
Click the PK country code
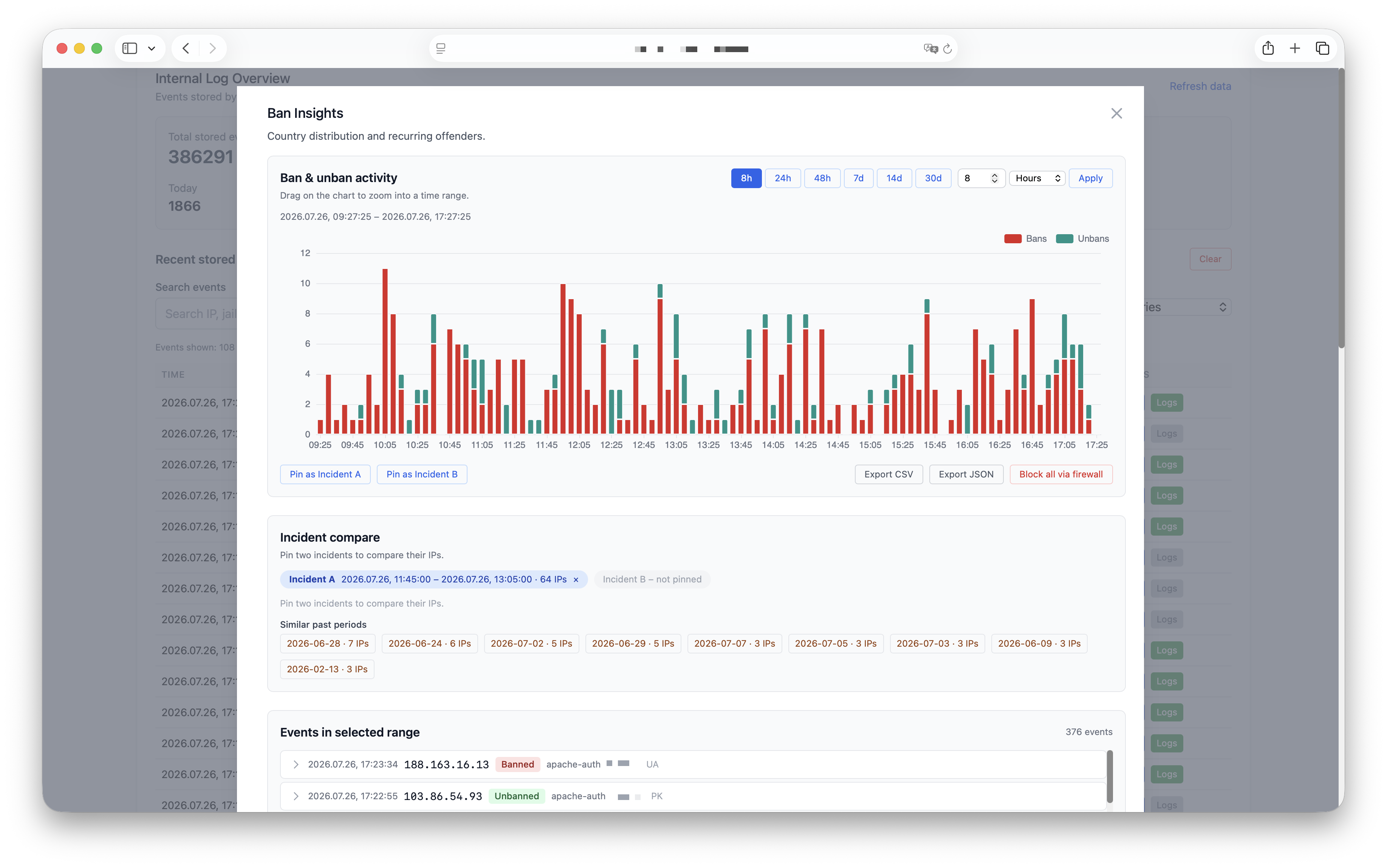[x=656, y=796]
